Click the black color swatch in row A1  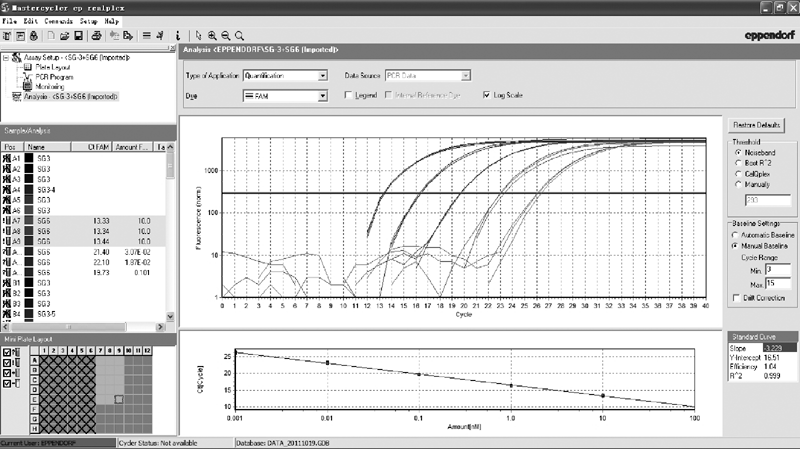29,159
